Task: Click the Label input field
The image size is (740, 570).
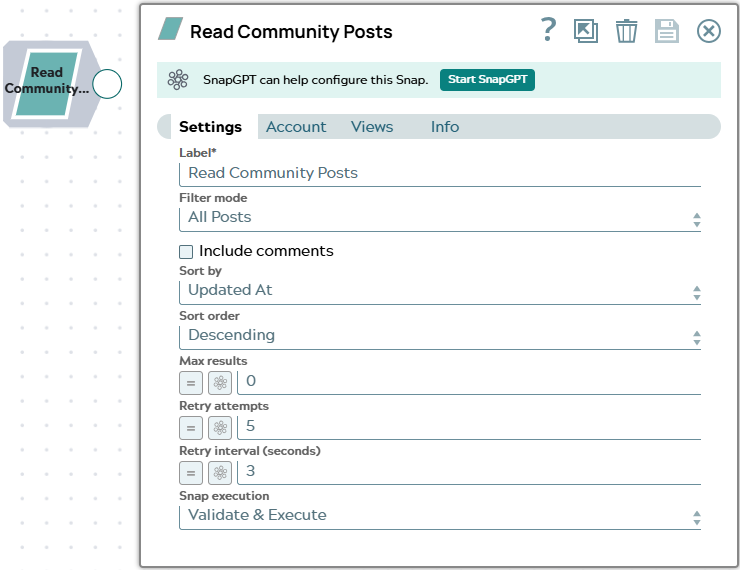Action: click(x=440, y=174)
